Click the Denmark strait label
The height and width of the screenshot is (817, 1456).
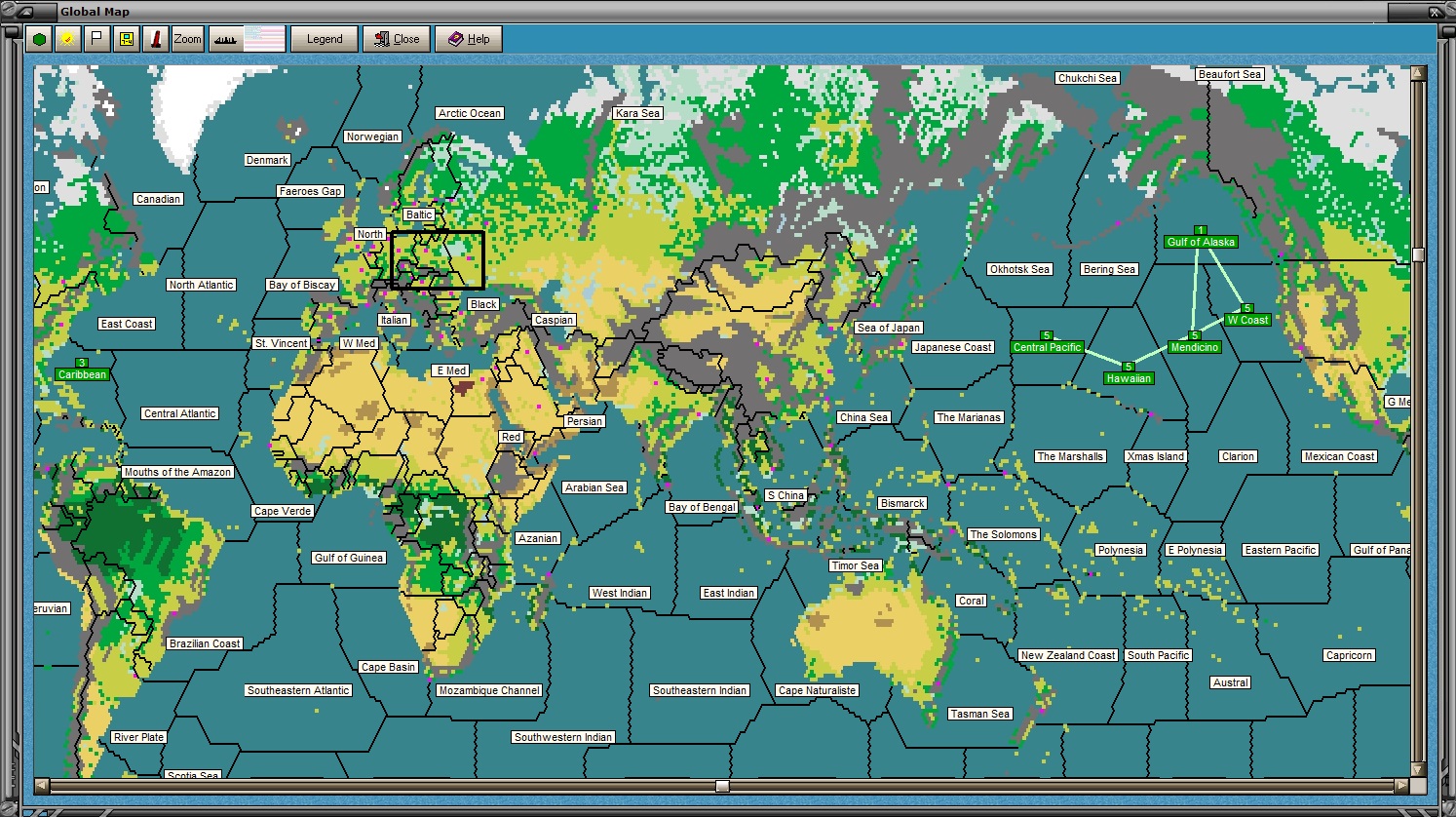tap(267, 160)
